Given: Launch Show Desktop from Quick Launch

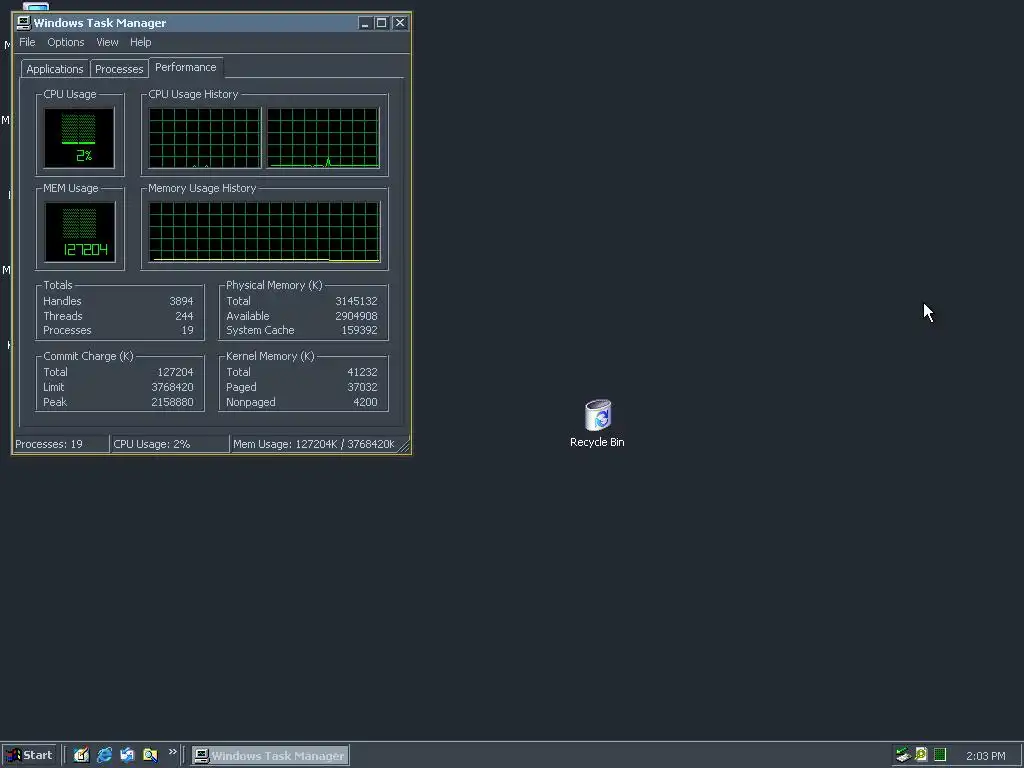Looking at the screenshot, I should click(81, 755).
